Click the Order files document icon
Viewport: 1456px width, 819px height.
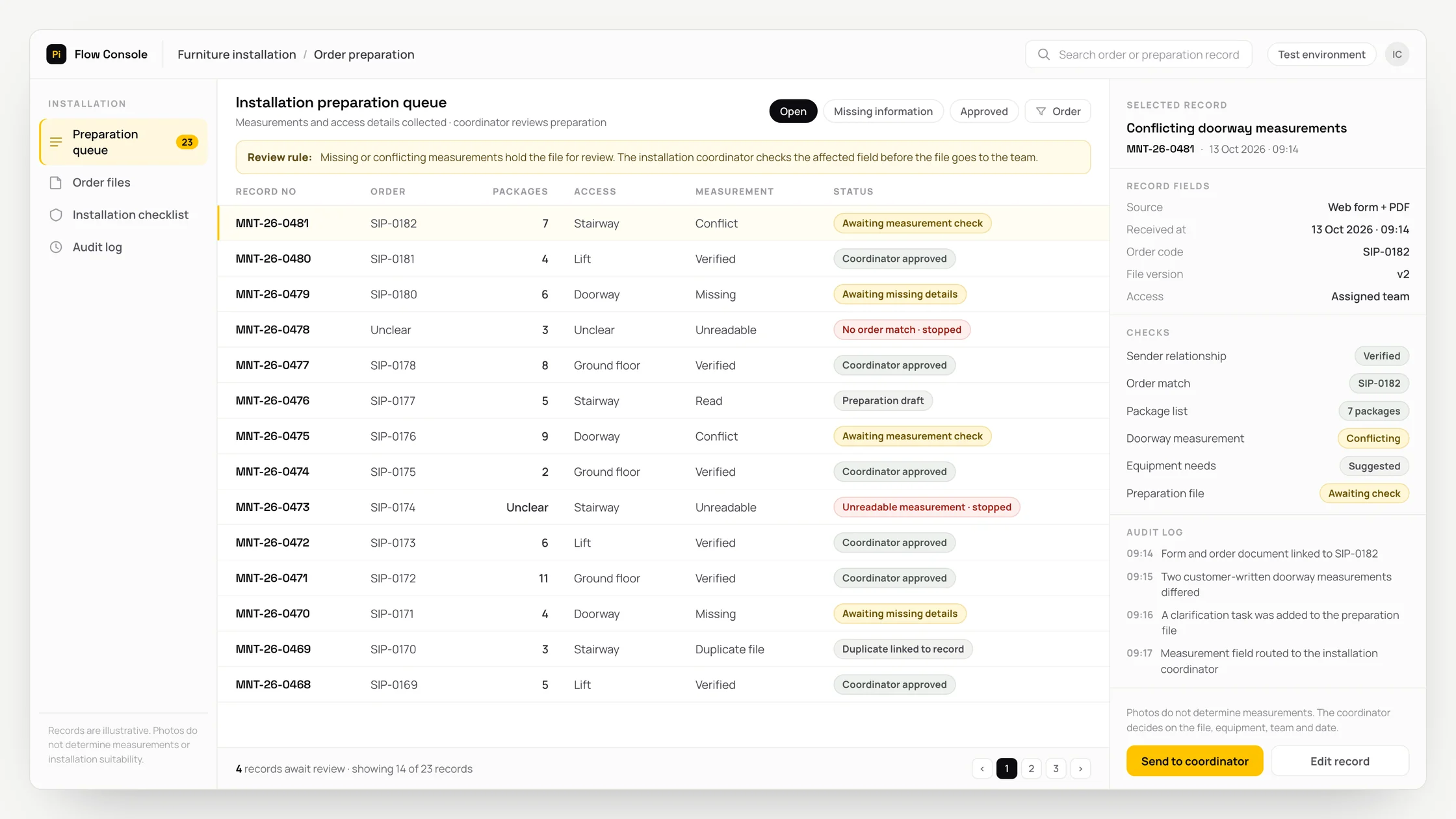coord(56,183)
